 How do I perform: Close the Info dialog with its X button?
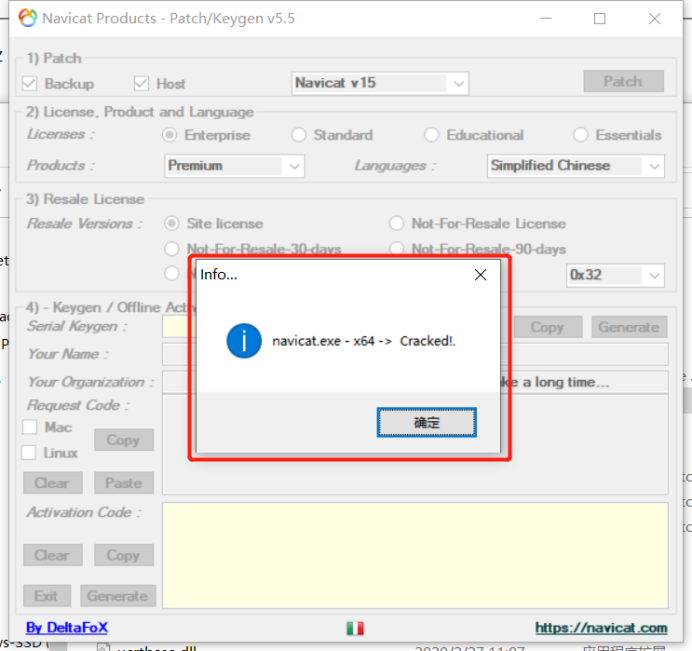pos(480,275)
